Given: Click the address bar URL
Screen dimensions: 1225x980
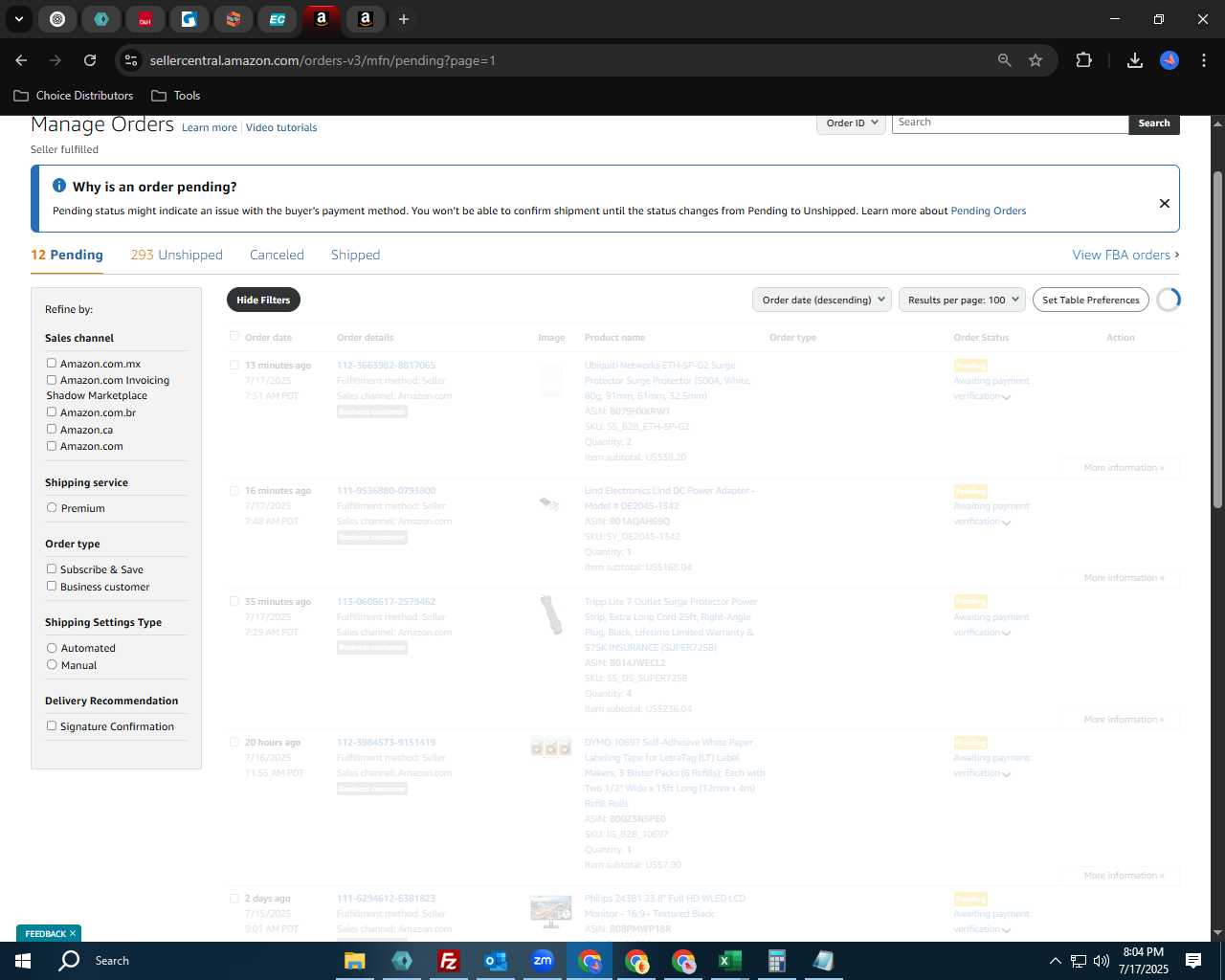Looking at the screenshot, I should [x=323, y=60].
